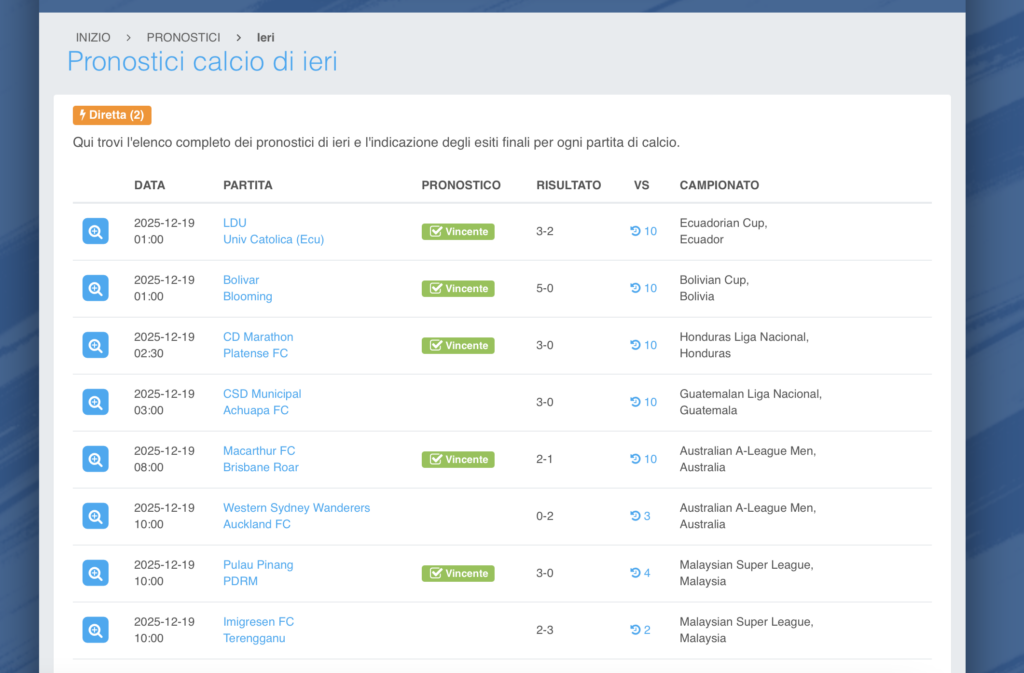Click zoom icon beside CSD Municipal match
The image size is (1024, 673).
tap(95, 402)
